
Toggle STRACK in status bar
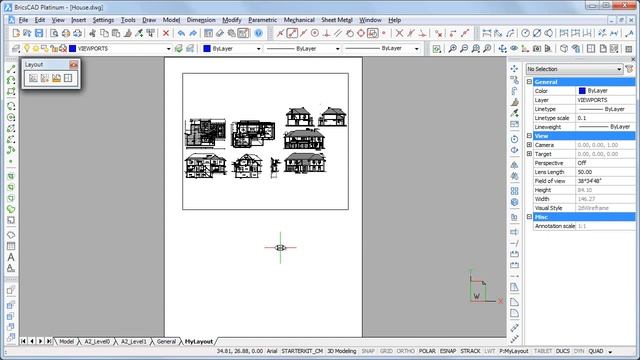pos(470,351)
